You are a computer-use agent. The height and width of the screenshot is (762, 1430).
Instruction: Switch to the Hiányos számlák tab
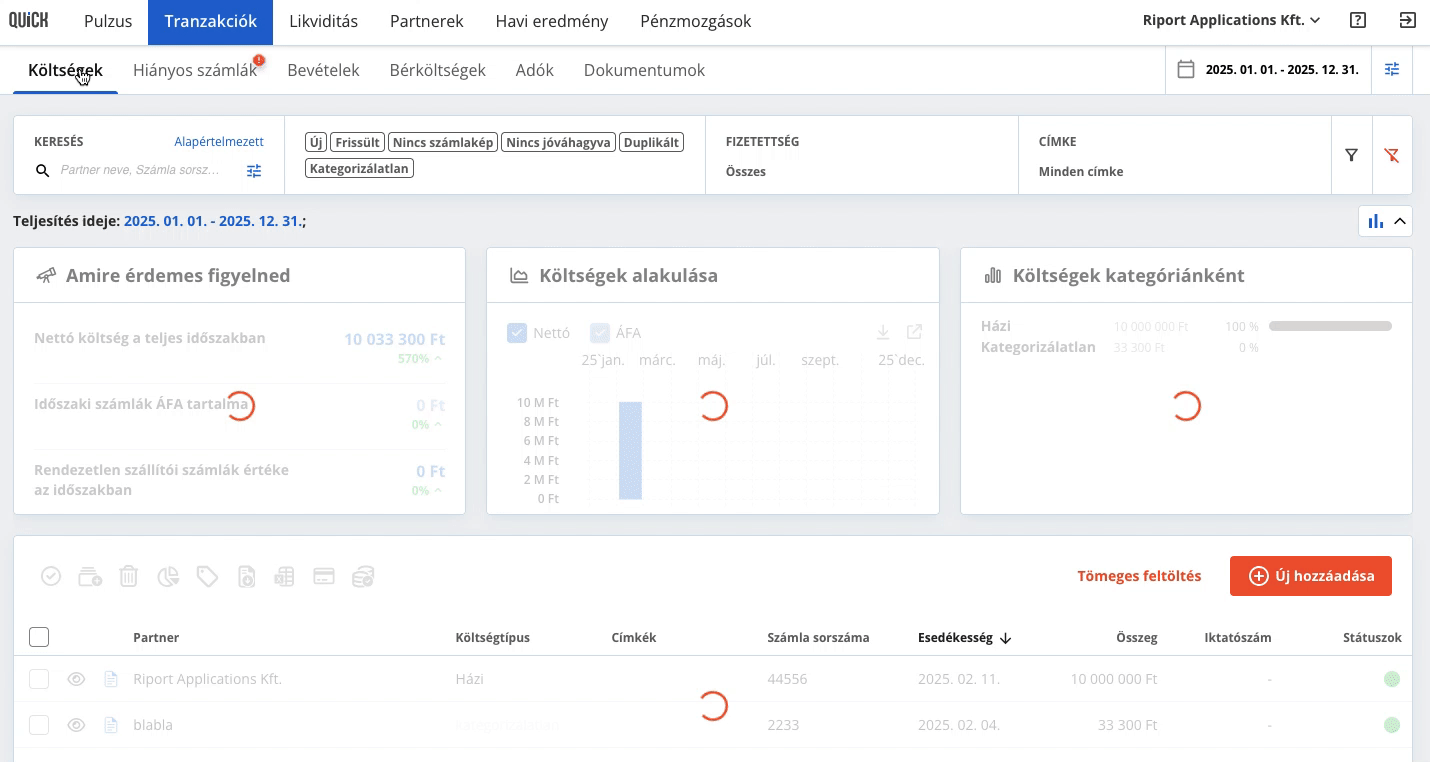195,70
